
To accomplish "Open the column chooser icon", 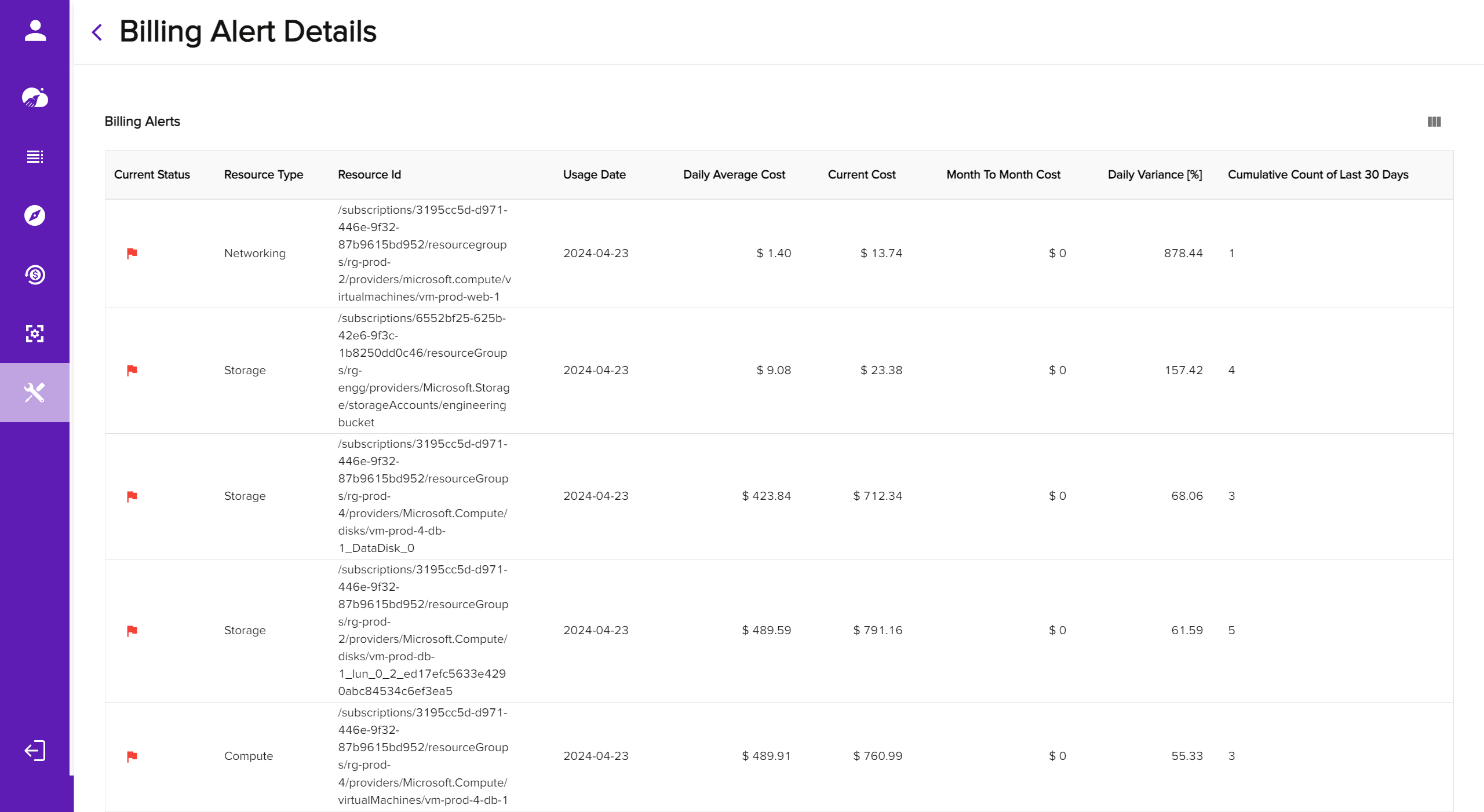I will (x=1434, y=122).
